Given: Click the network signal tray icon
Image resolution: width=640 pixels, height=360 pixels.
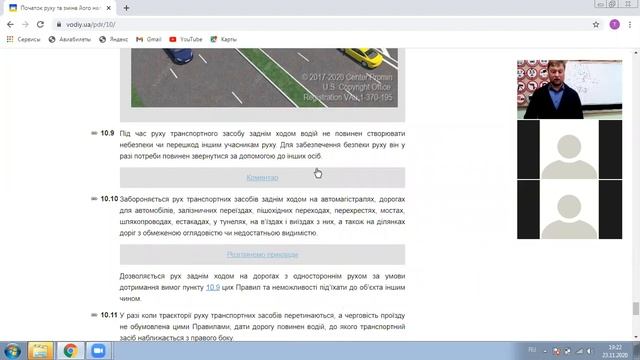Looking at the screenshot, I should click(x=580, y=351).
